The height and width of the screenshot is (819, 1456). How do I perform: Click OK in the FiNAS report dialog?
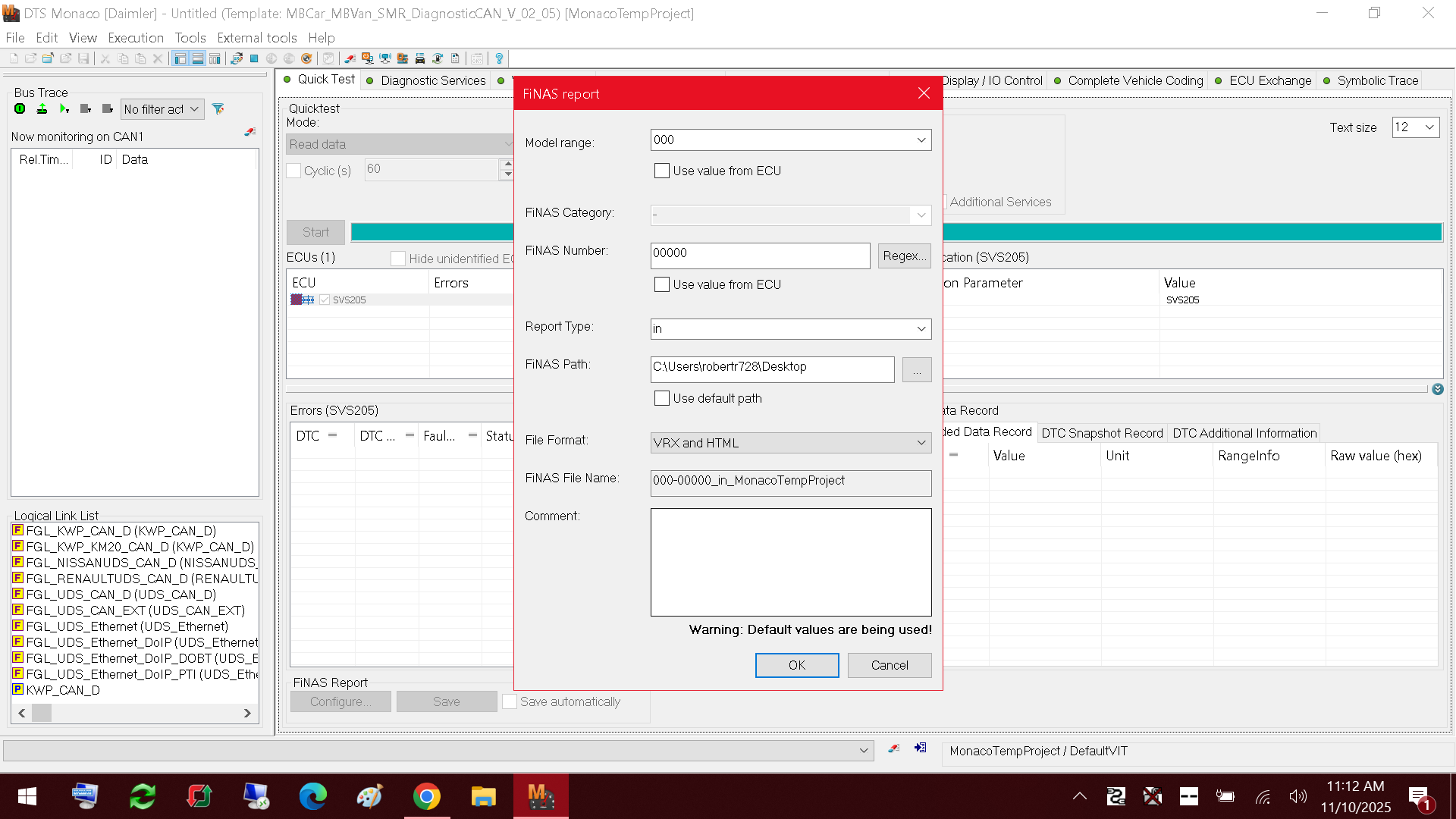pyautogui.click(x=797, y=665)
